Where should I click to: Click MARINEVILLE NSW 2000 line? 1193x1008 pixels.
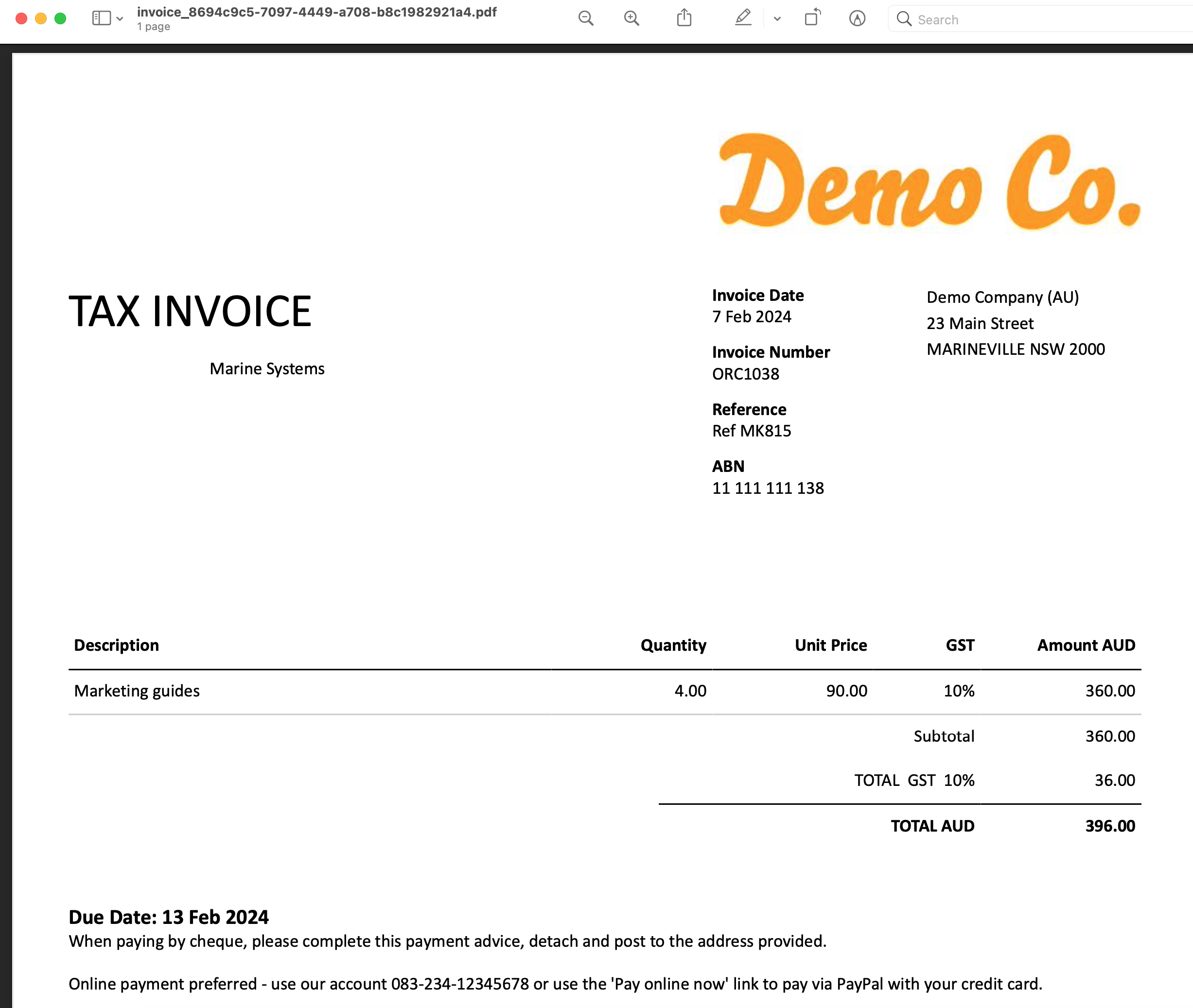(x=1016, y=349)
